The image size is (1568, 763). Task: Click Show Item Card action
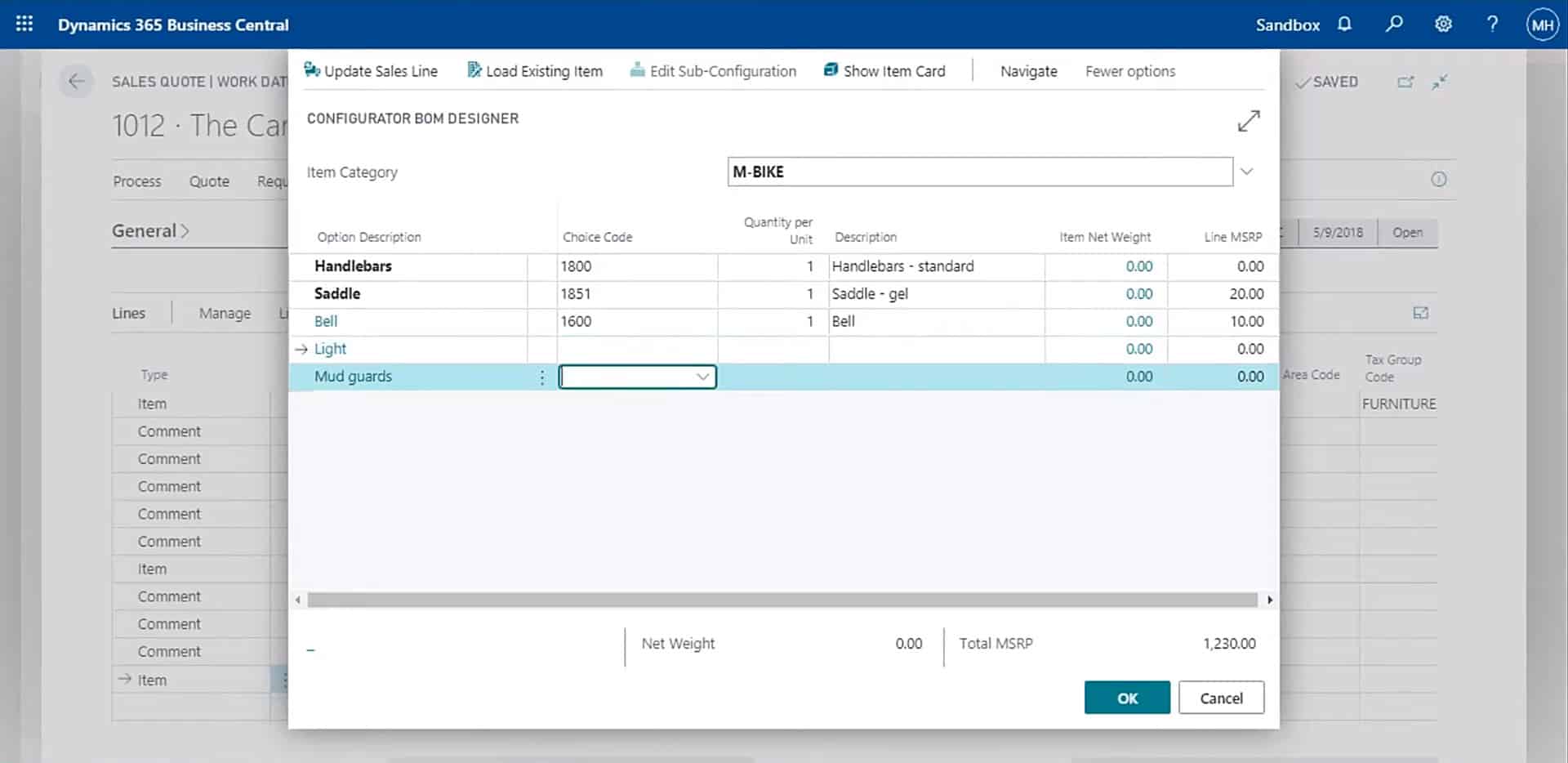click(884, 71)
